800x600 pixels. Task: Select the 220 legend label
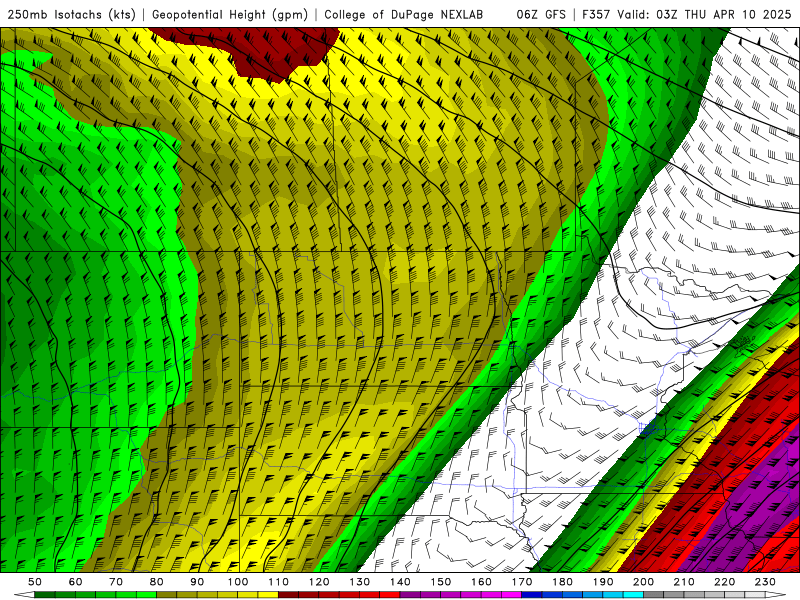pyautogui.click(x=725, y=582)
